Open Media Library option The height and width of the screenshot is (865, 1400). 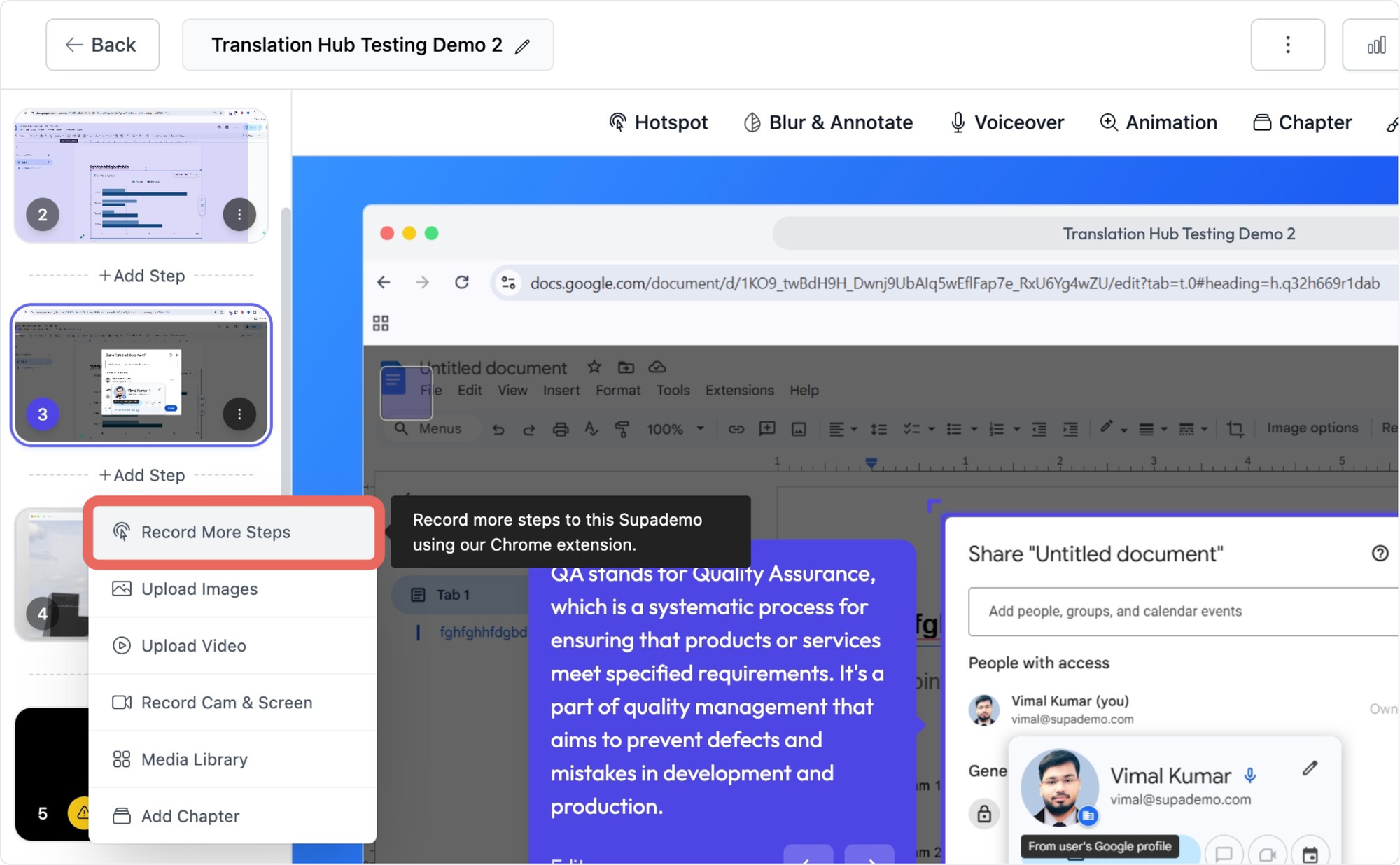(233, 759)
